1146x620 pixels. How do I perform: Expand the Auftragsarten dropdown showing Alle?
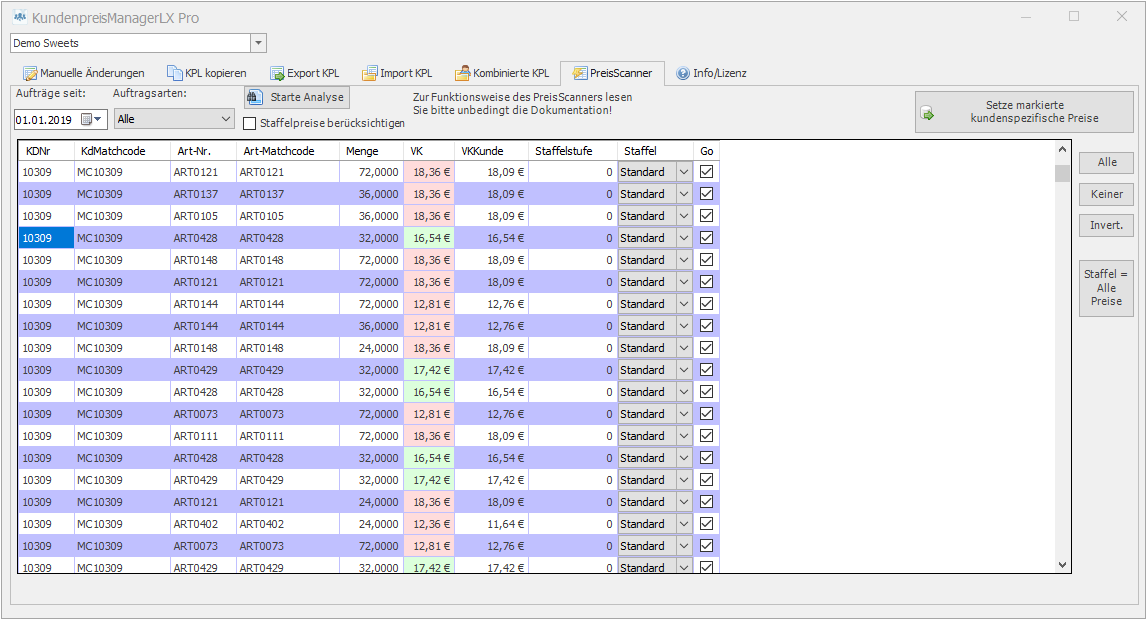[225, 119]
